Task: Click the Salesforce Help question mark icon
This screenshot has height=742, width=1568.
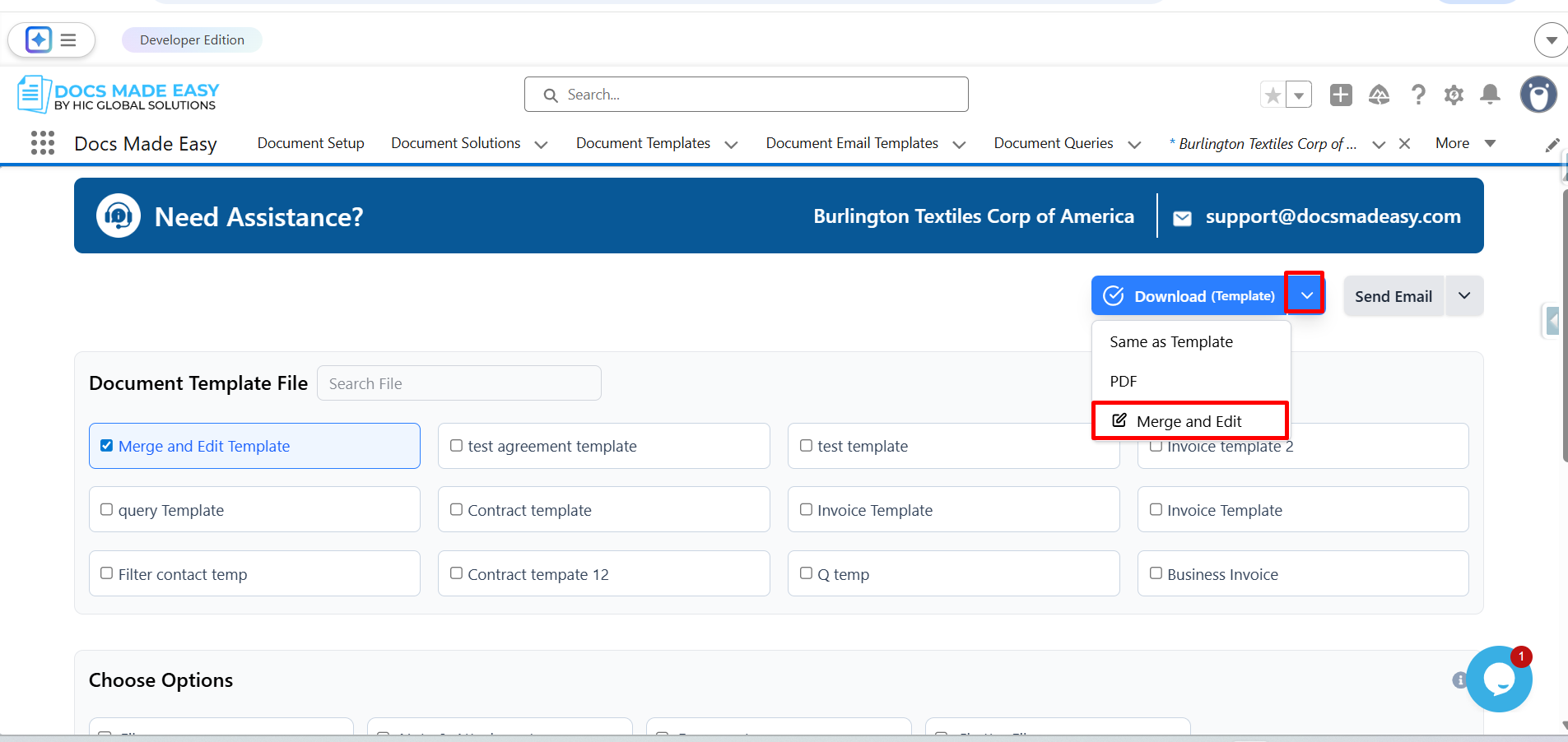Action: tap(1417, 95)
